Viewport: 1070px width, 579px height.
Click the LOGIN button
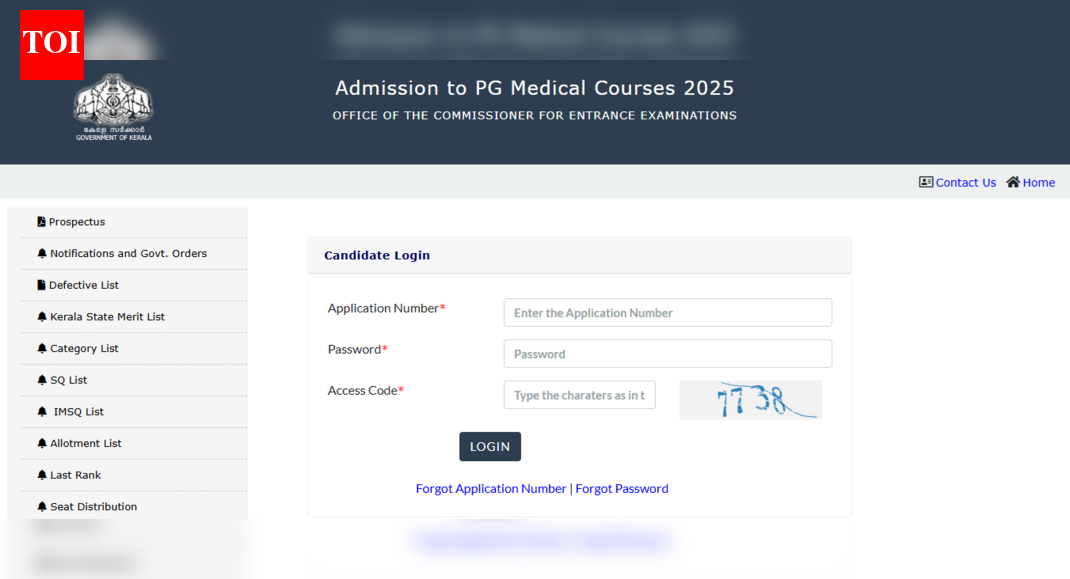[489, 446]
